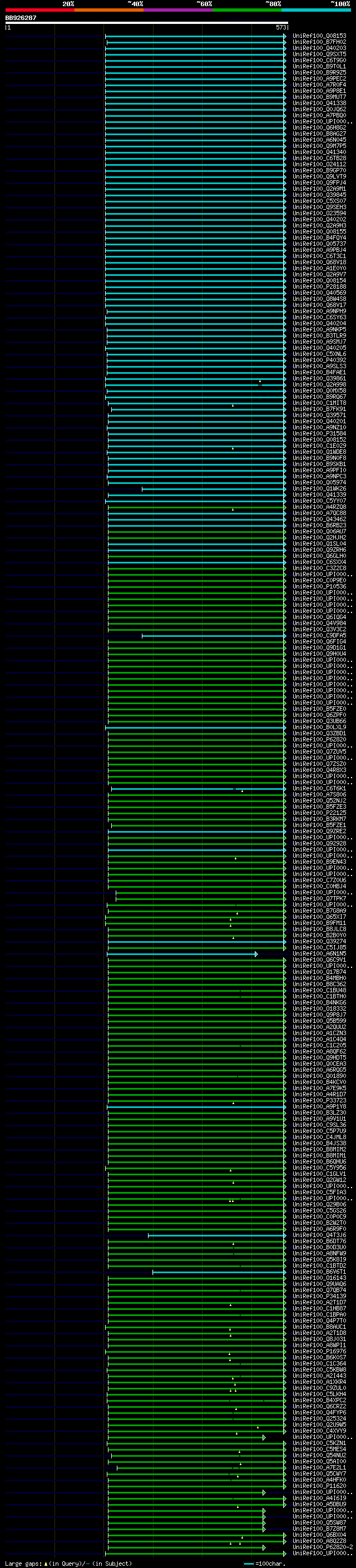Open hit UniRef100_Q25324
356x1568 pixels.
tap(319, 1419)
